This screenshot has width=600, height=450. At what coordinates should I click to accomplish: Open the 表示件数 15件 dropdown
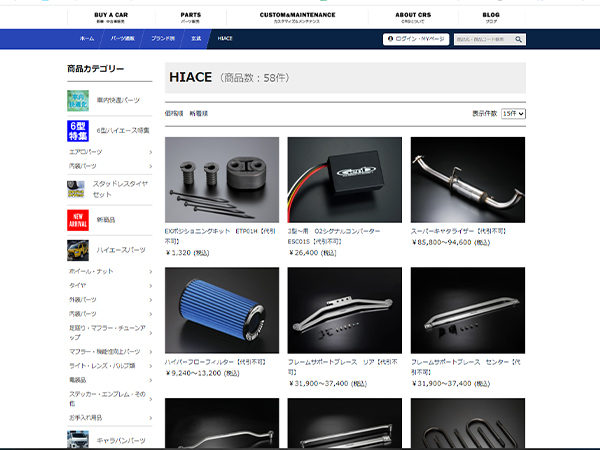(513, 114)
